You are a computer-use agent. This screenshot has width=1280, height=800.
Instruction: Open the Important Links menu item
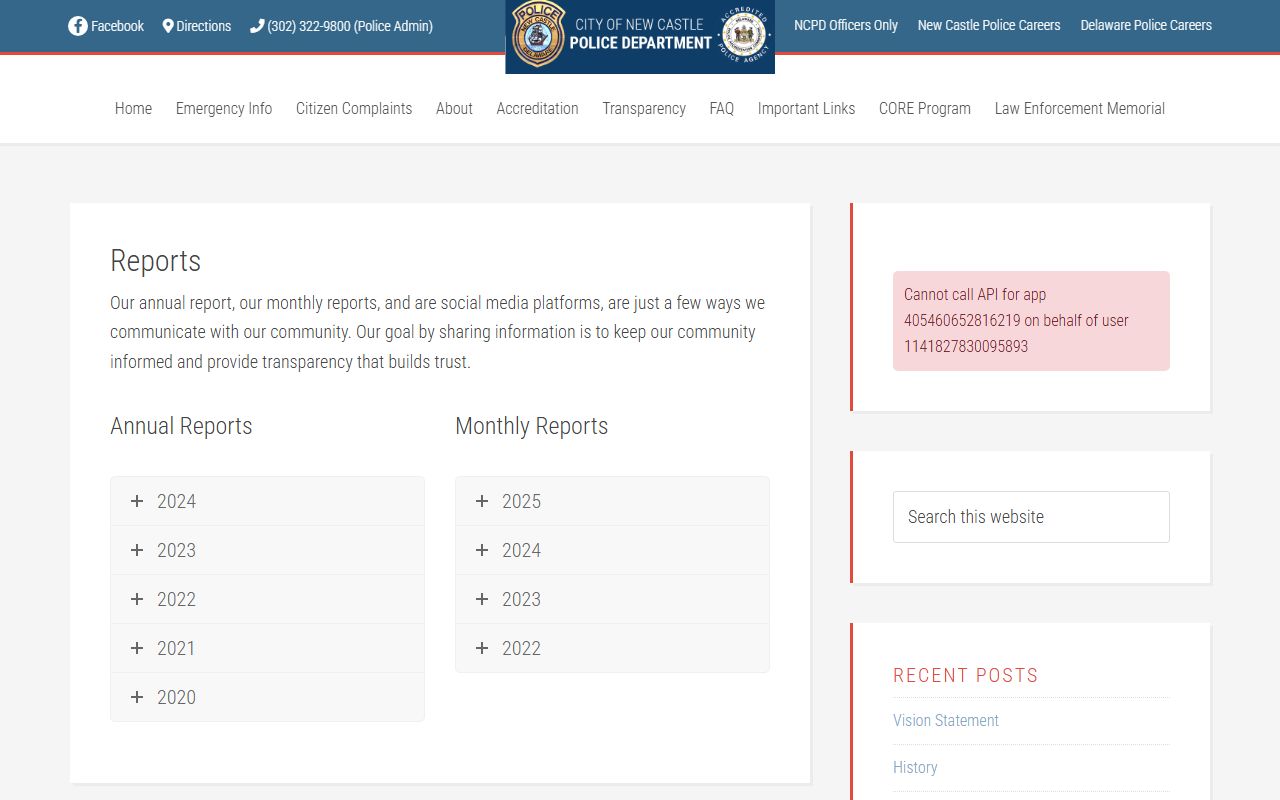806,108
